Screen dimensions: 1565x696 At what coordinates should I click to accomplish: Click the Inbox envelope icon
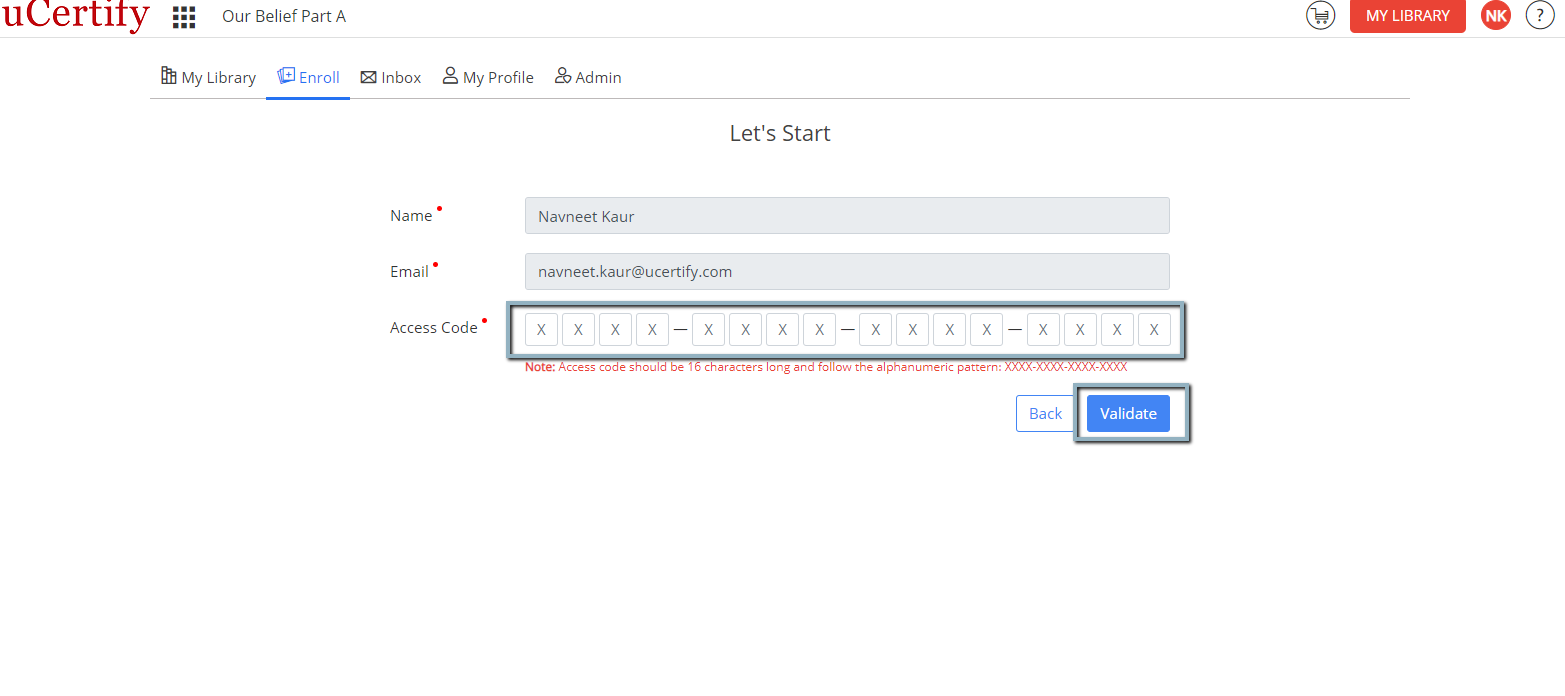tap(368, 77)
